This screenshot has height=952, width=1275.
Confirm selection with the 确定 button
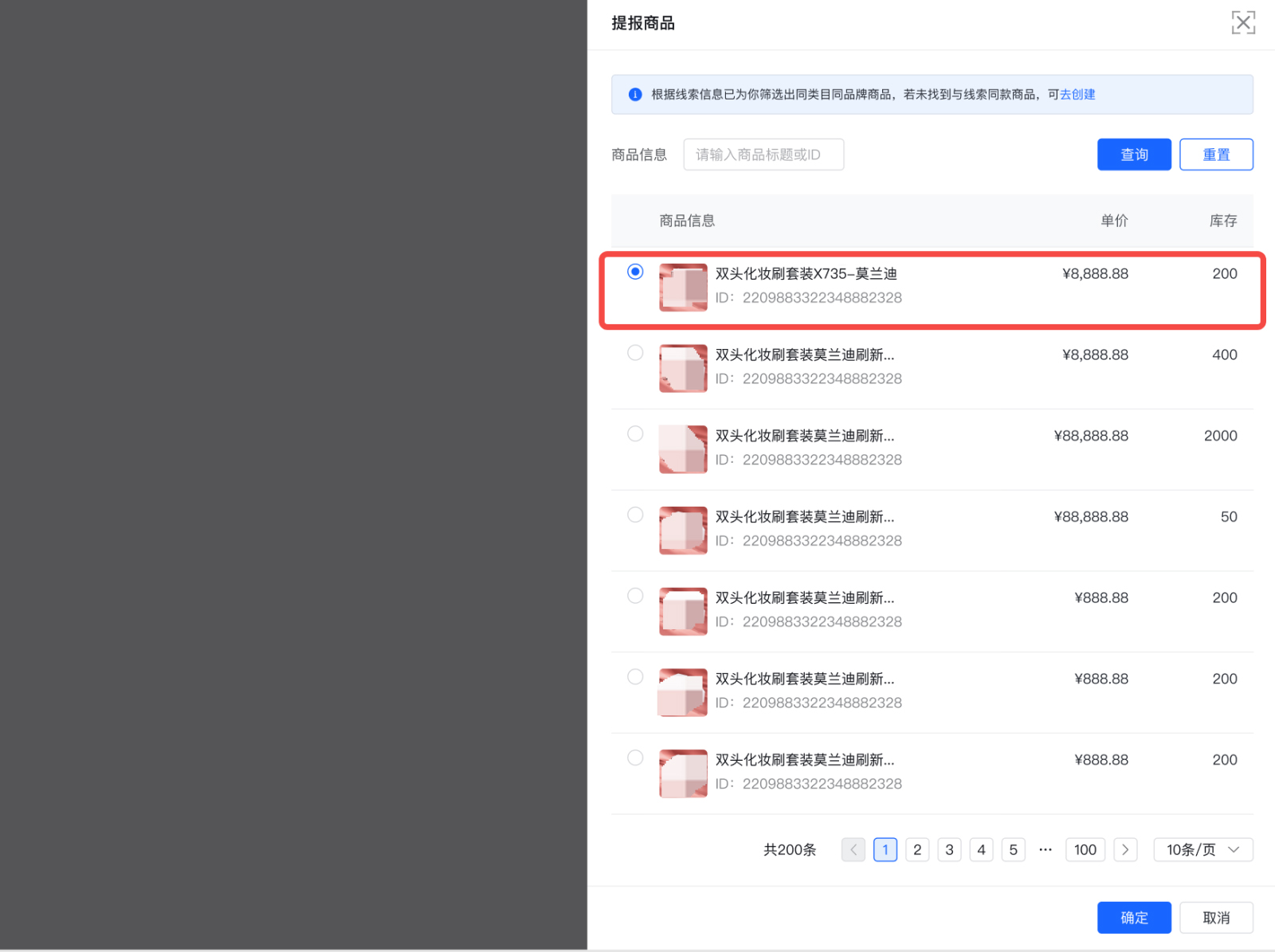click(x=1134, y=917)
